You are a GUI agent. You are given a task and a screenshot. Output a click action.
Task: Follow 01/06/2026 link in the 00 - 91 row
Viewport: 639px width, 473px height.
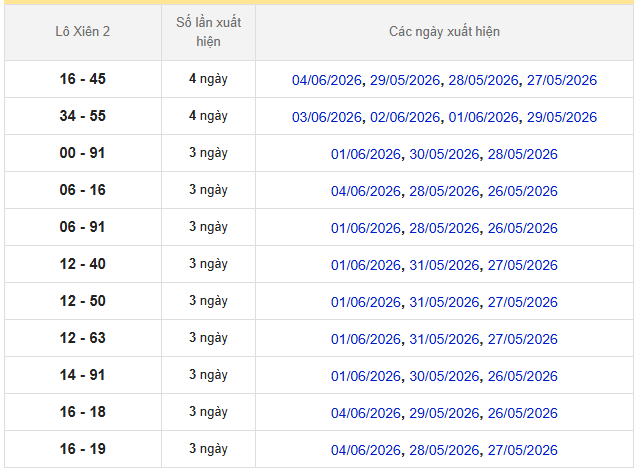click(x=366, y=154)
